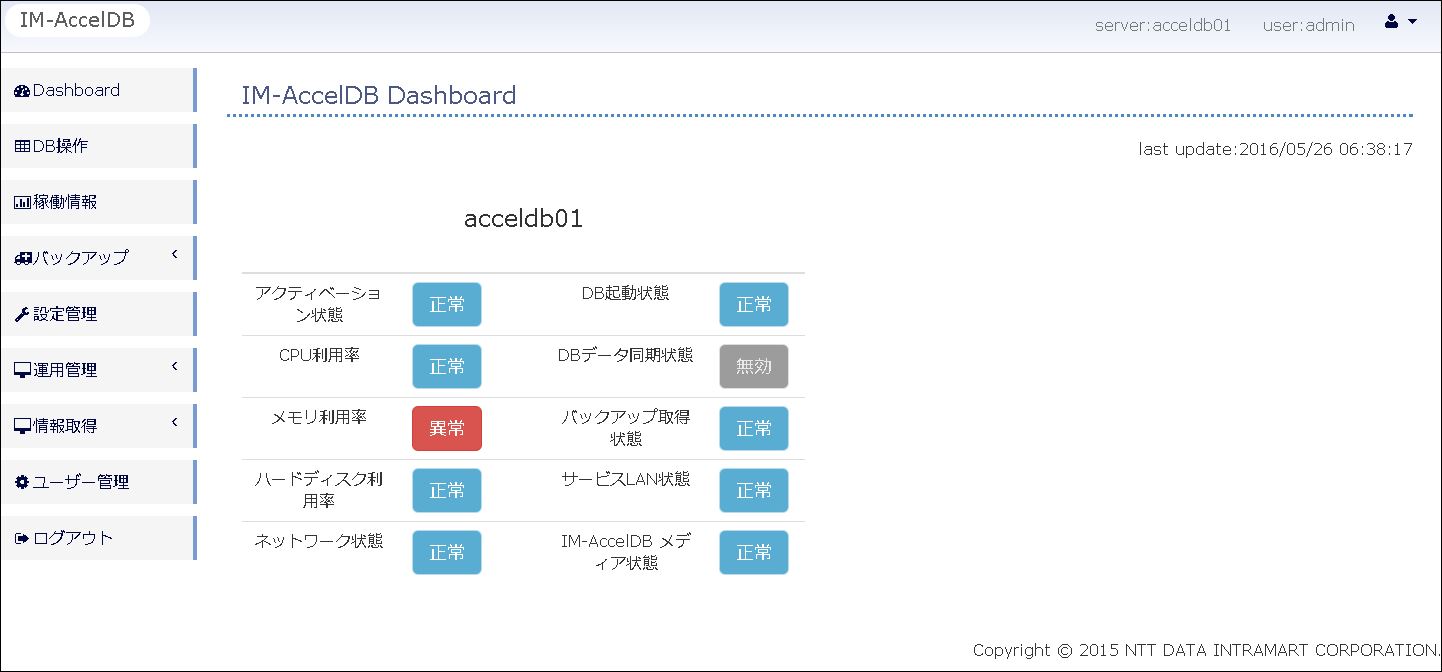Click the monitor icon beside 運用管理

(22, 371)
